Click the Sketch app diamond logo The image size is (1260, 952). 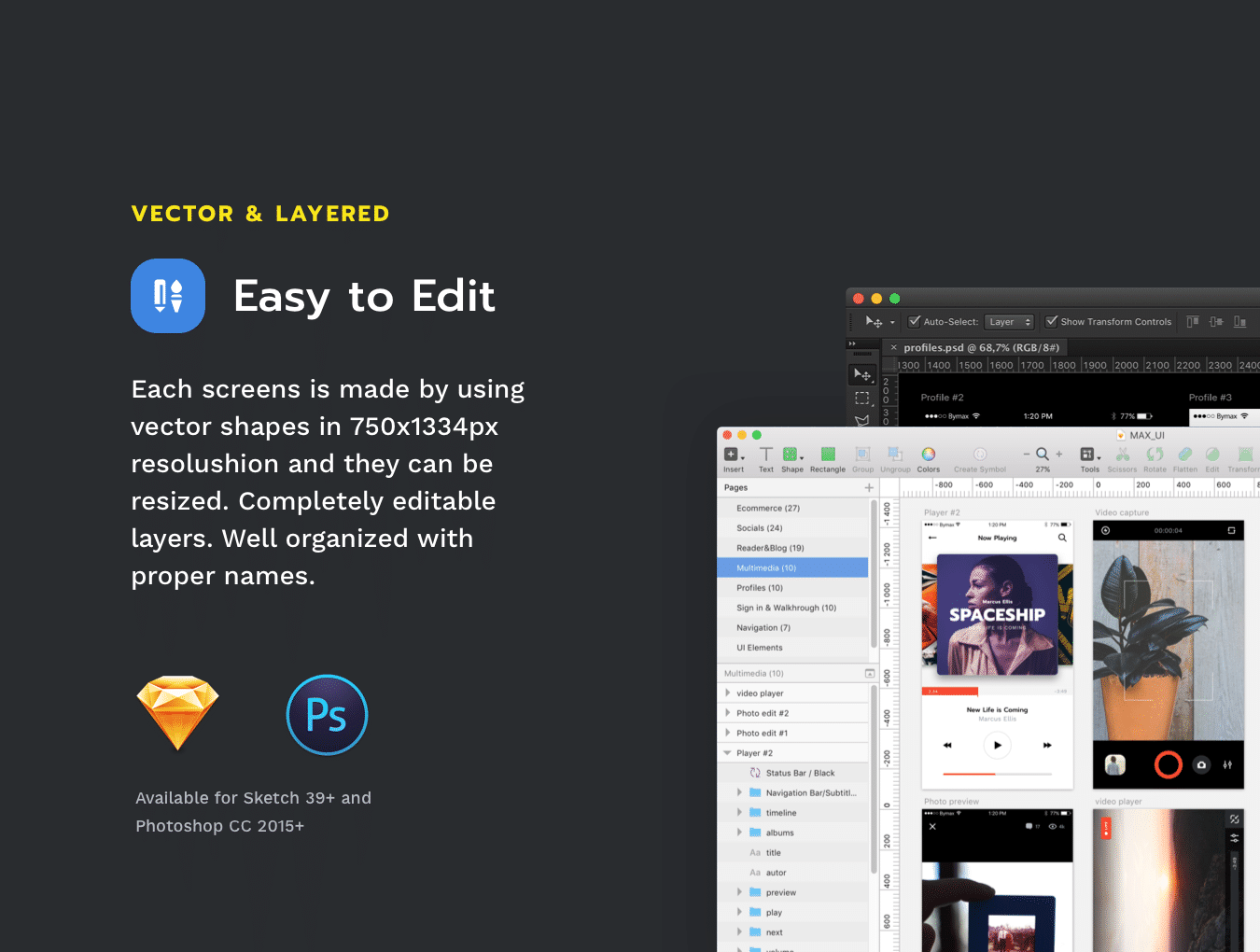(x=177, y=713)
